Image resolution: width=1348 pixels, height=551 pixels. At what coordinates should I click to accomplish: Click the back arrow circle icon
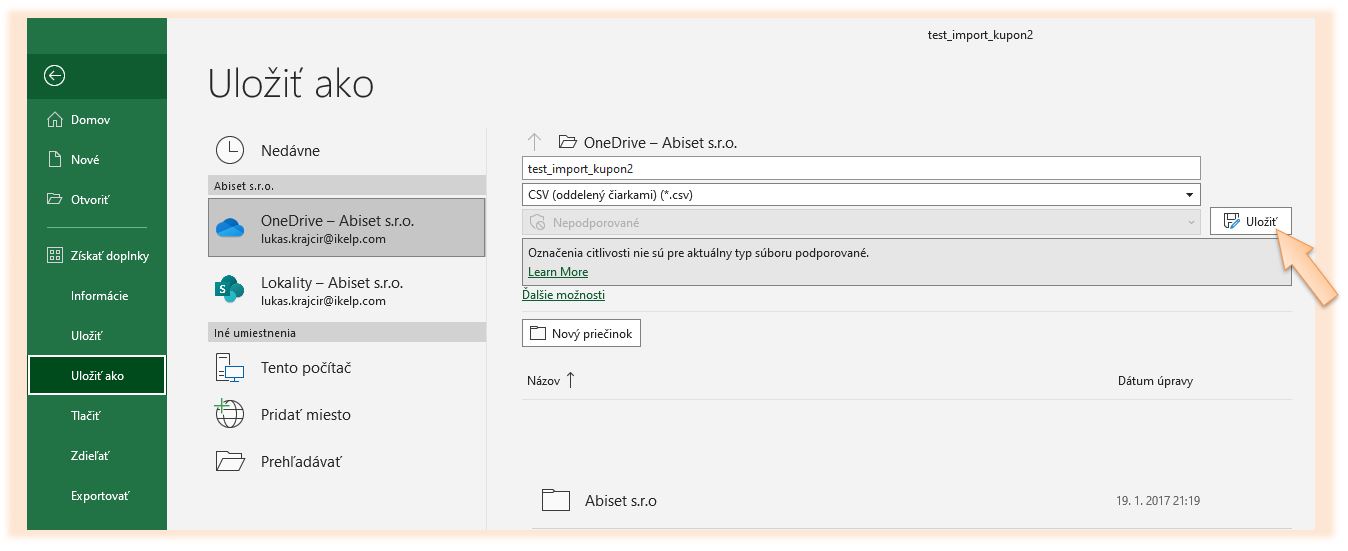pos(55,76)
